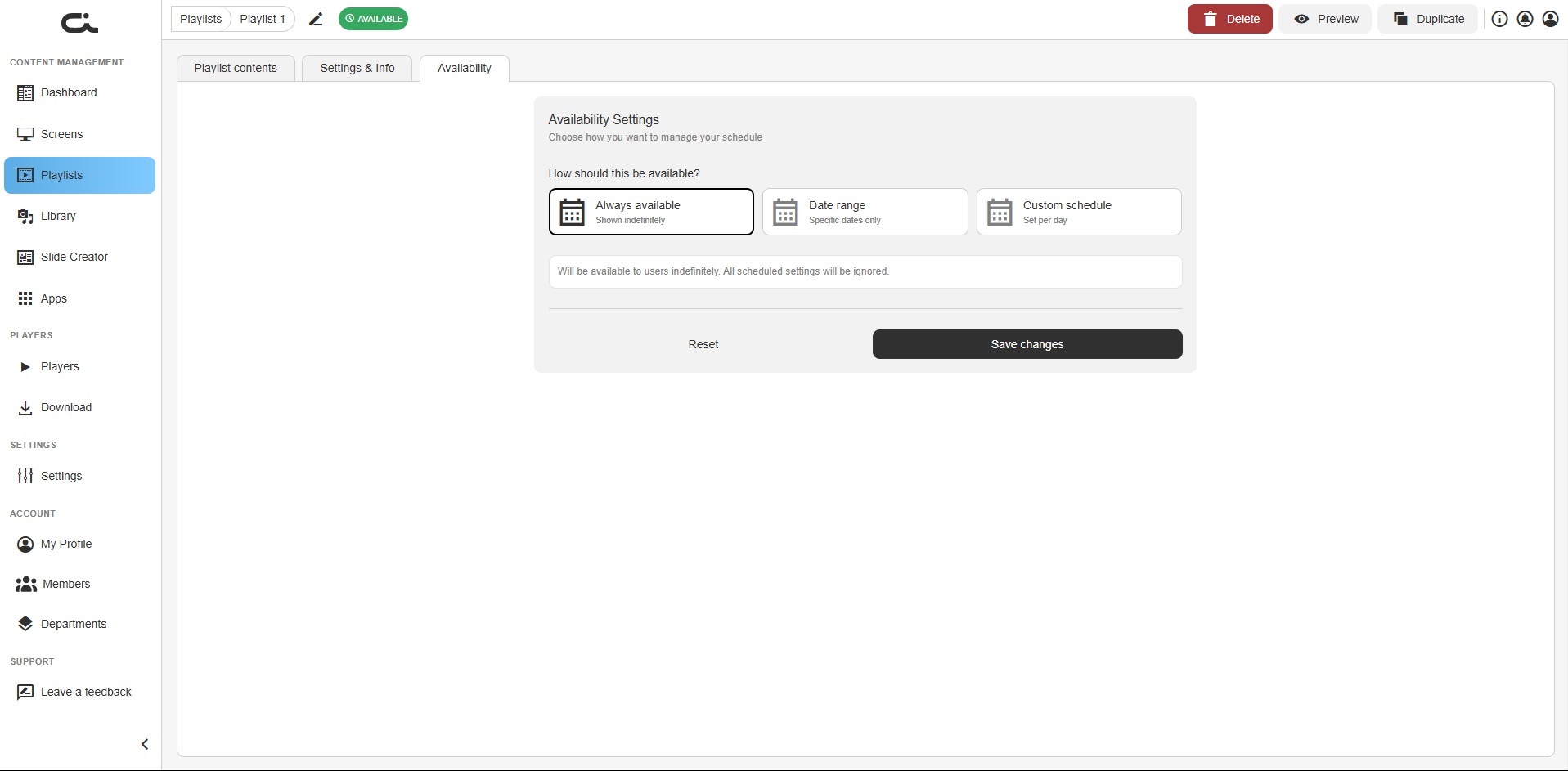Open user account avatar icon

(1550, 19)
